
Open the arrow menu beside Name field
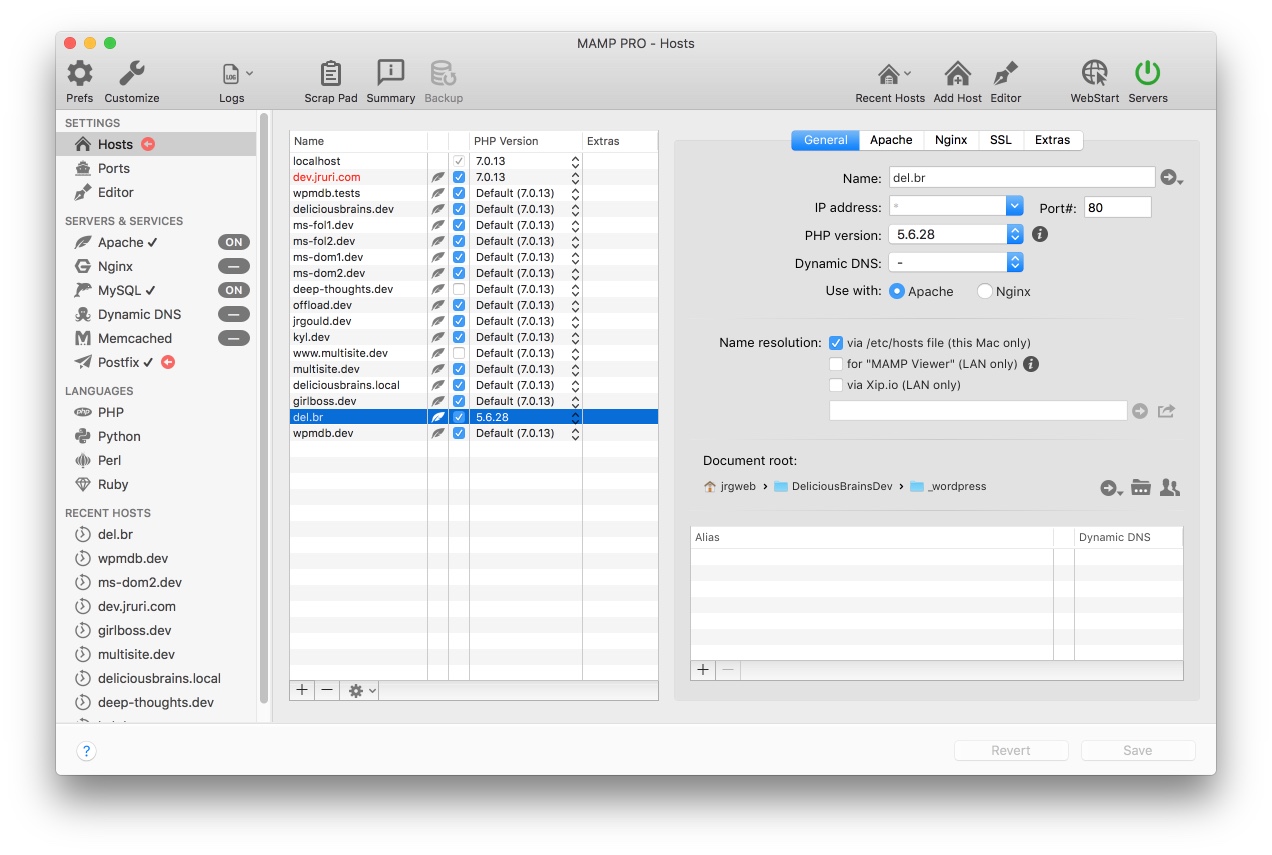pyautogui.click(x=1171, y=178)
